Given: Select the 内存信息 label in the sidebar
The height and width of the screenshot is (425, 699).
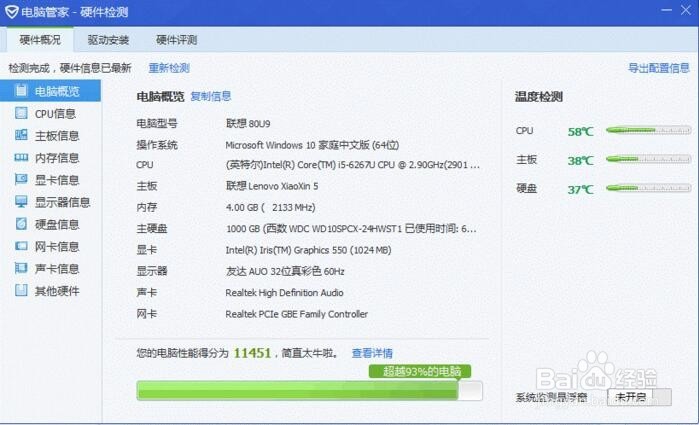Looking at the screenshot, I should click(57, 158).
